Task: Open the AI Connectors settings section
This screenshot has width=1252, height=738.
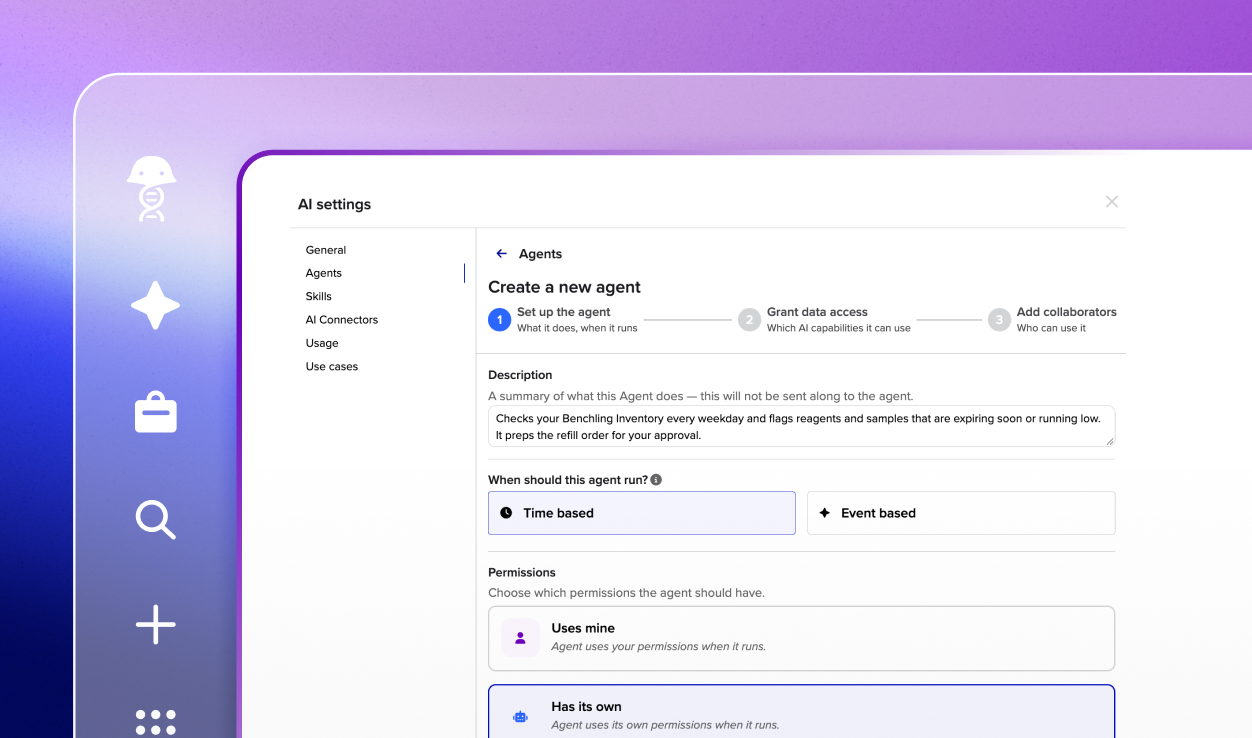Action: [342, 320]
